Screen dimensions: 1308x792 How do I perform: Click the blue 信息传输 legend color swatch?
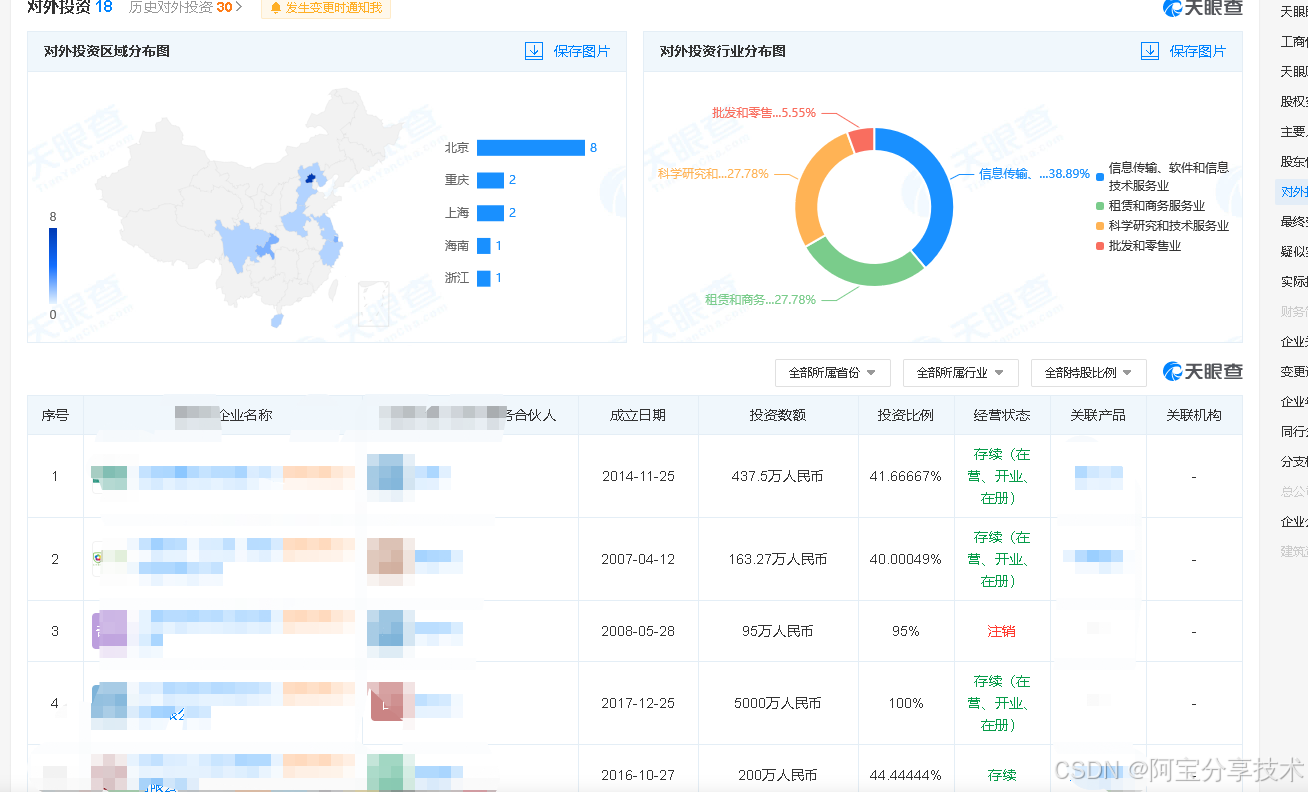[x=1100, y=177]
